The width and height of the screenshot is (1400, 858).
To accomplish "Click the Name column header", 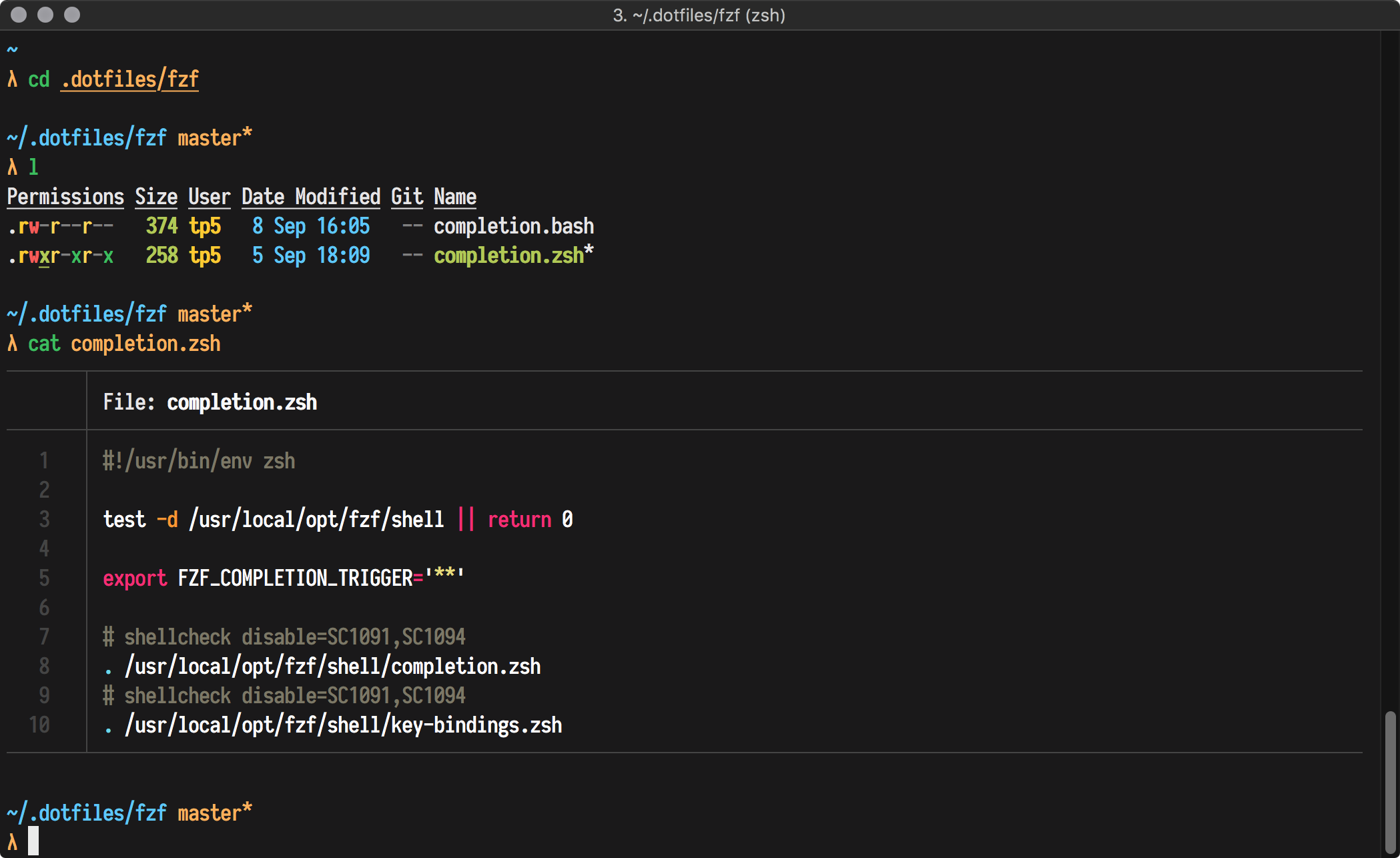I will (455, 197).
